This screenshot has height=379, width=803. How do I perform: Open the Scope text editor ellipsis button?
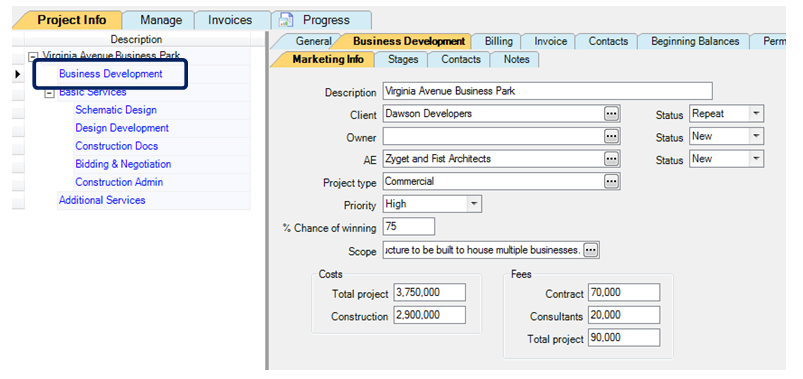pos(591,250)
